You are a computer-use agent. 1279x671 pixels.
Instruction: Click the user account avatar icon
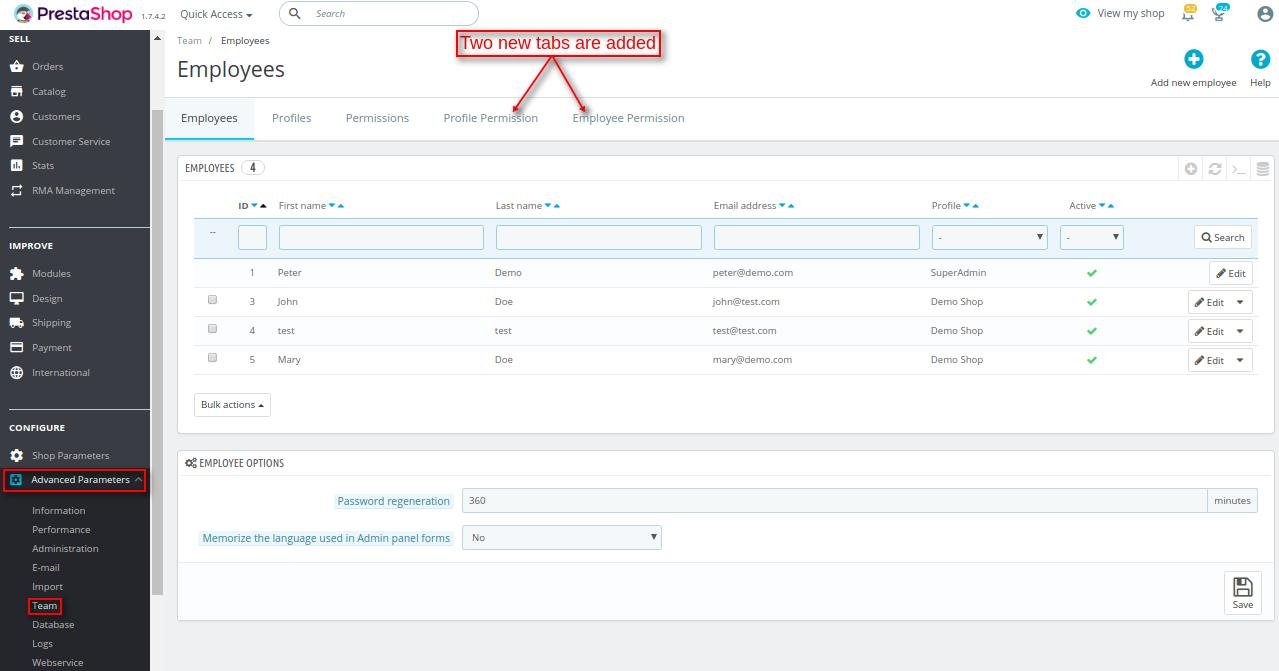click(1264, 14)
